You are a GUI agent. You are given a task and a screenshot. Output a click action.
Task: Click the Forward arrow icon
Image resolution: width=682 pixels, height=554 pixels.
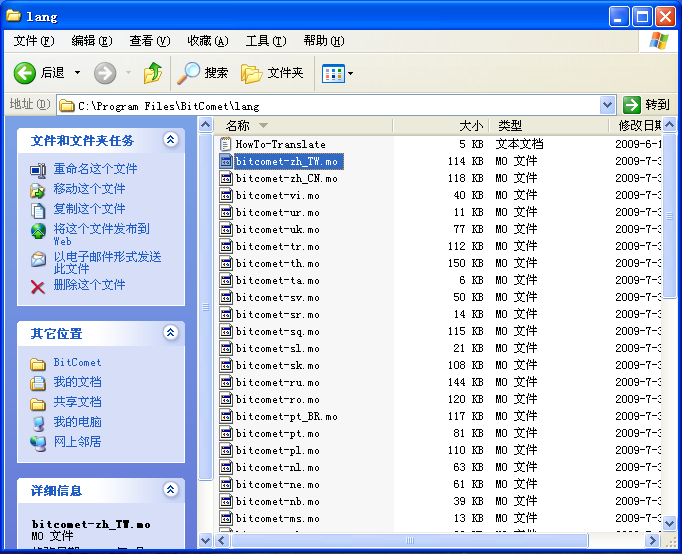coord(105,73)
